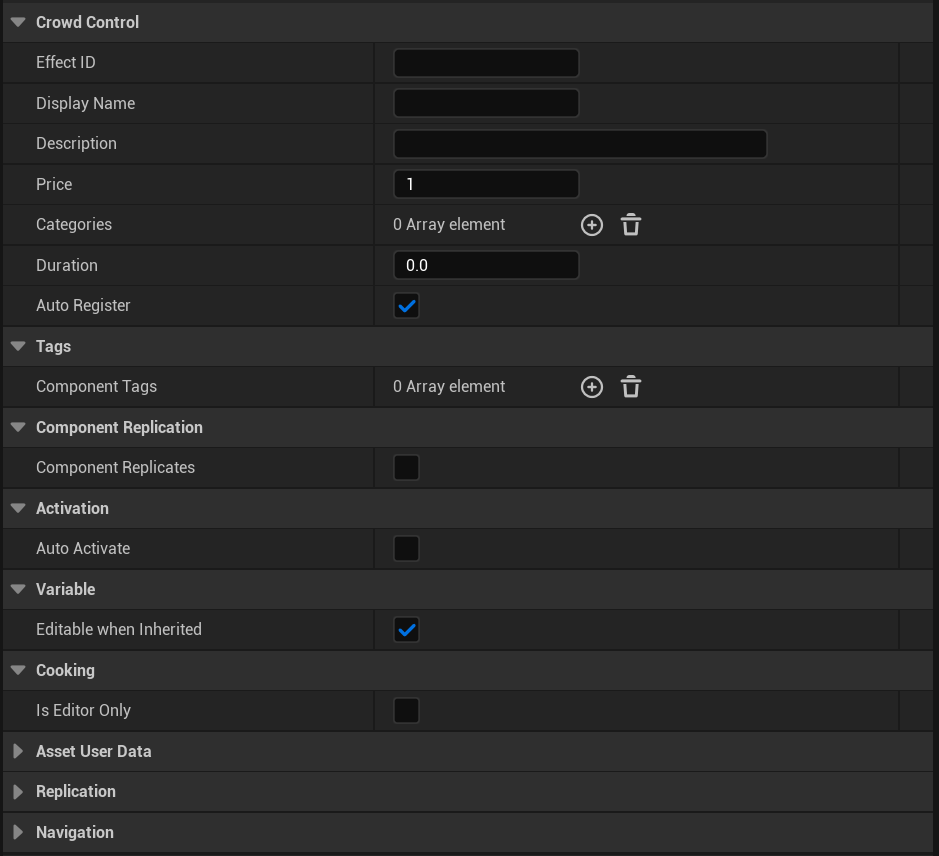Expand the Navigation section
Viewport: 939px width, 856px height.
pyautogui.click(x=18, y=832)
